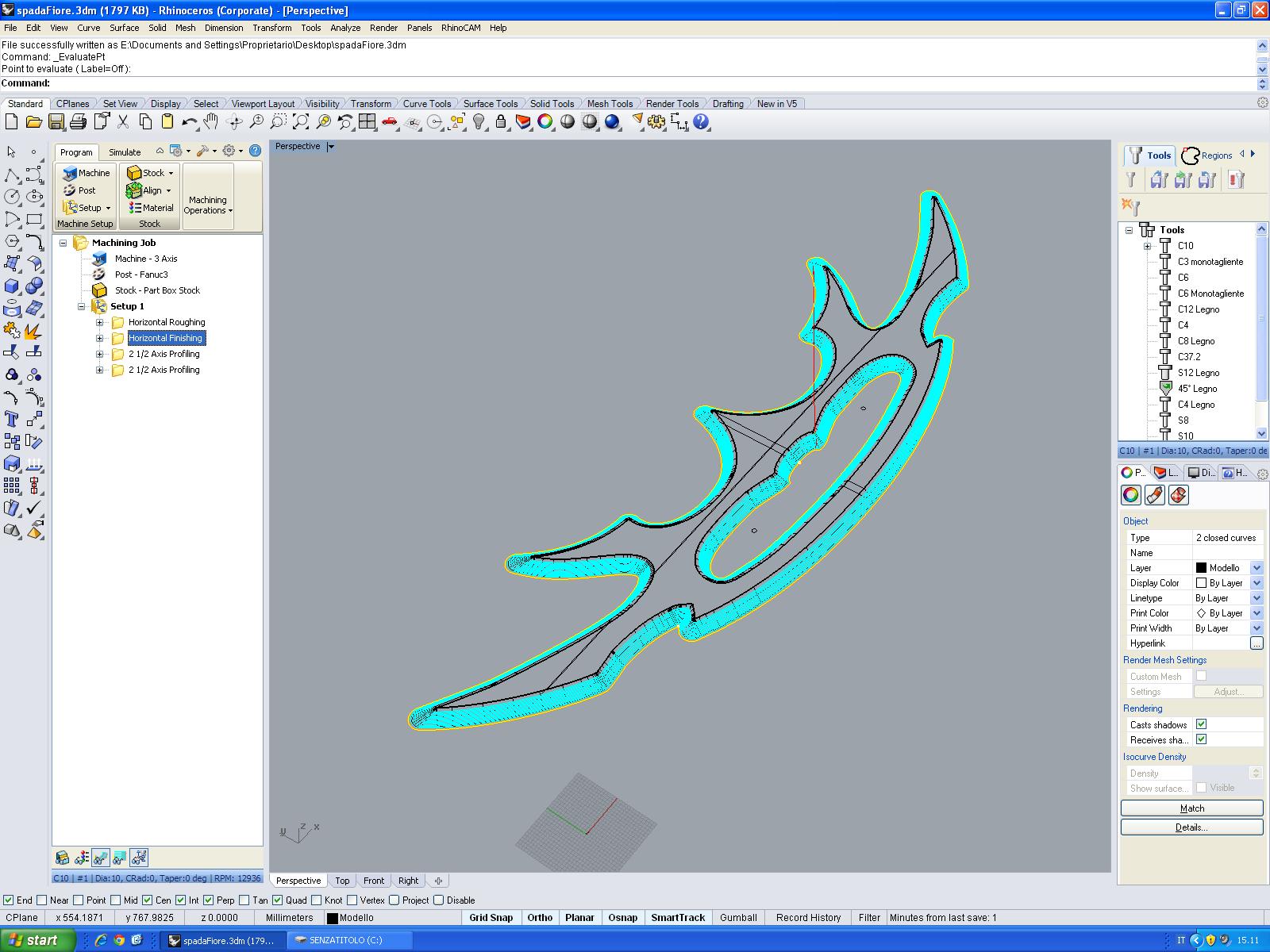Image resolution: width=1270 pixels, height=952 pixels.
Task: Toggle the Gumball status bar button
Action: 738,918
